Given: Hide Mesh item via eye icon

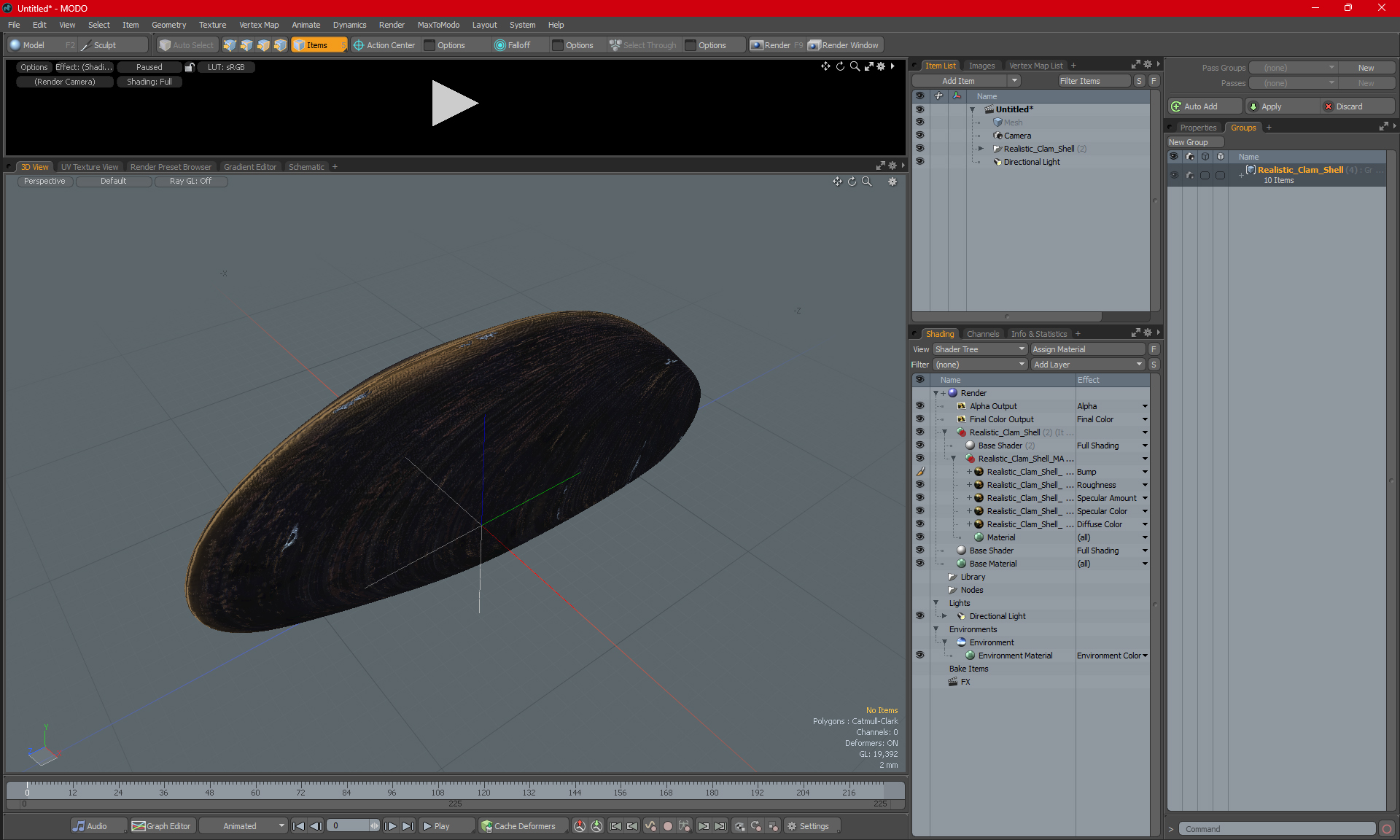Looking at the screenshot, I should coord(919,122).
